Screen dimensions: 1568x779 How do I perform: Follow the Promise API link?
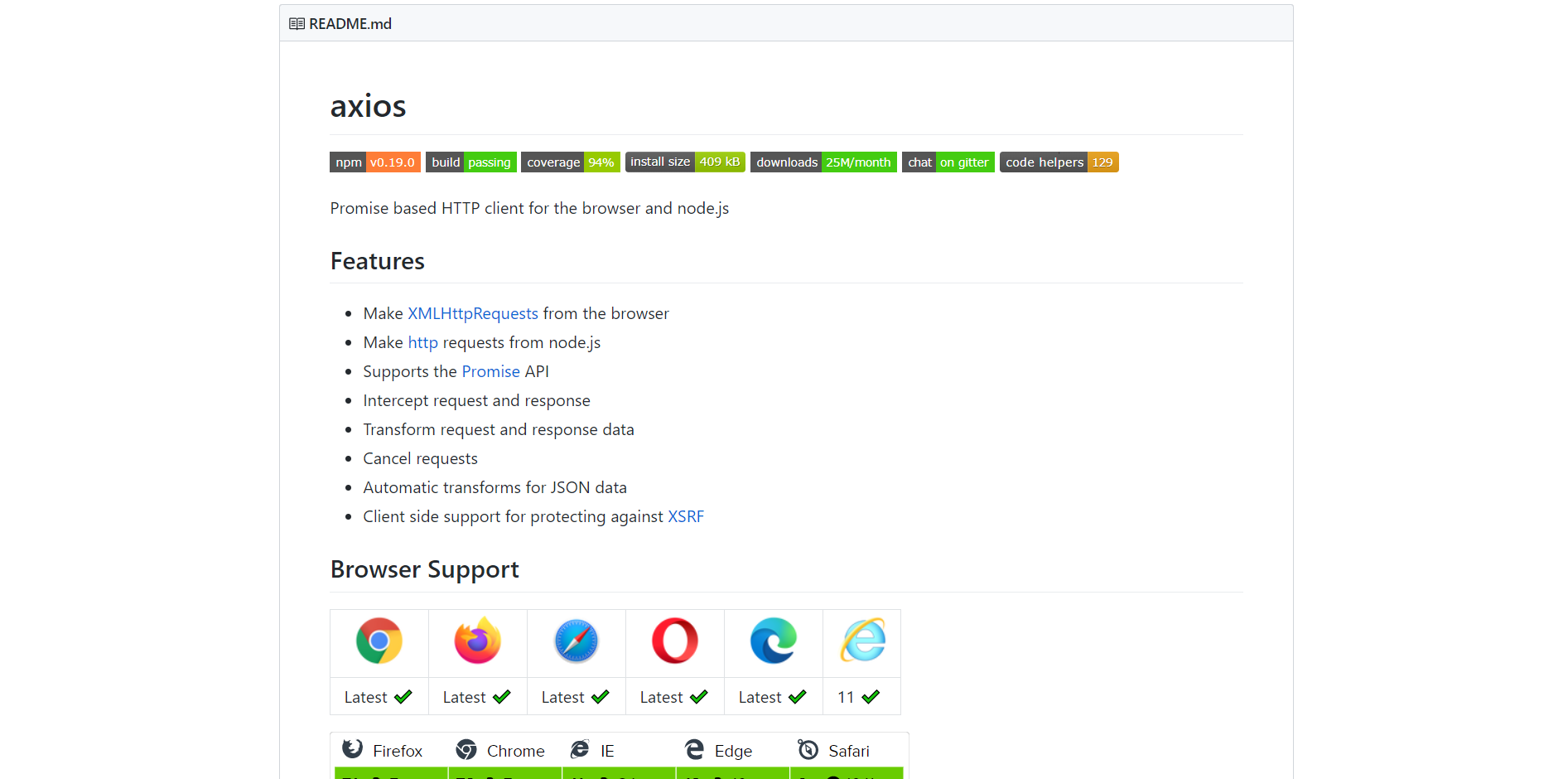tap(490, 371)
